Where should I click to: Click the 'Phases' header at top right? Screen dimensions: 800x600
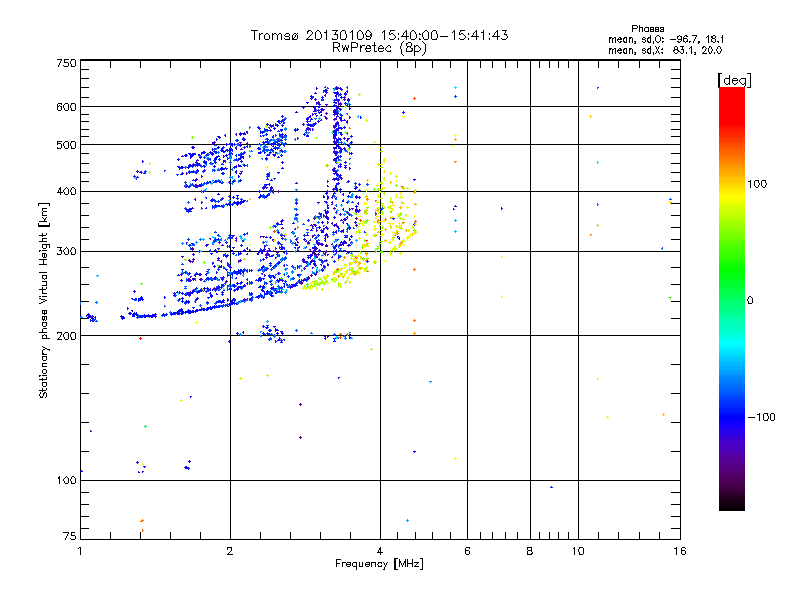click(x=647, y=29)
